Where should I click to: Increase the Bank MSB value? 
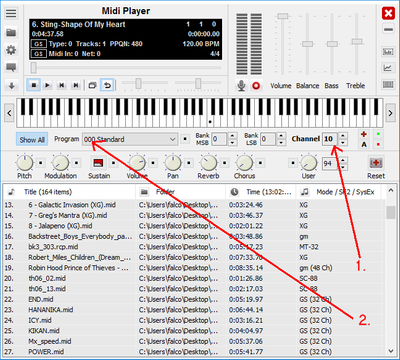point(232,136)
